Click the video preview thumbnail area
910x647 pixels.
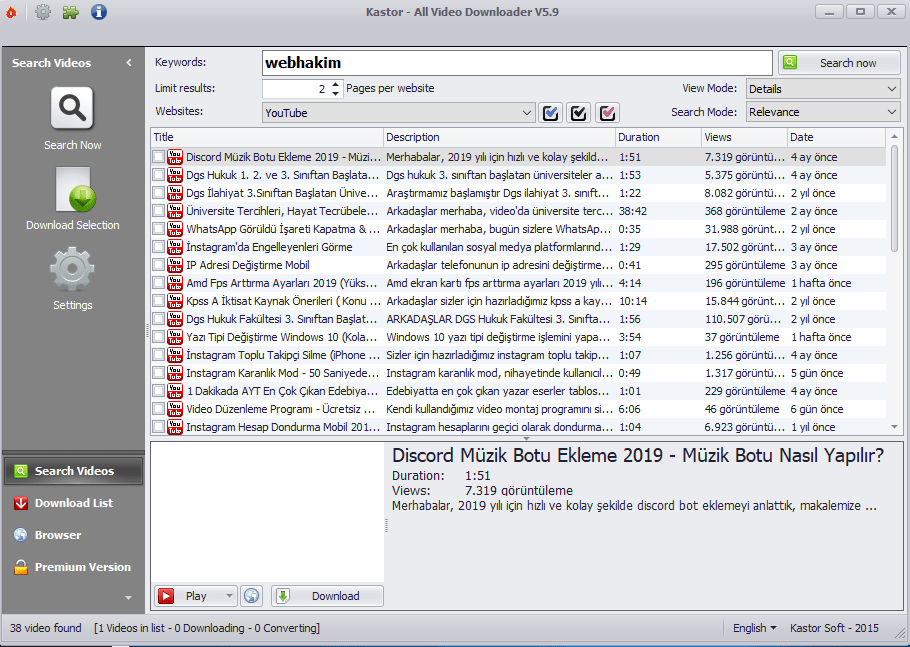click(268, 512)
